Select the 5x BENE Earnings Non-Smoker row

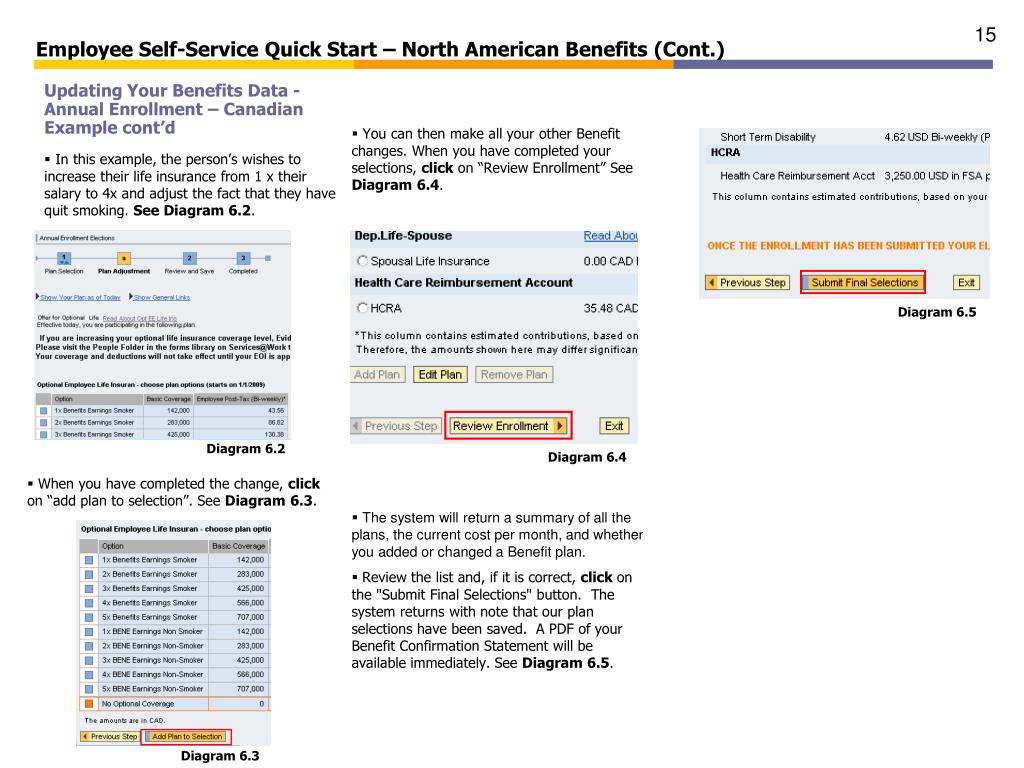tap(89, 689)
